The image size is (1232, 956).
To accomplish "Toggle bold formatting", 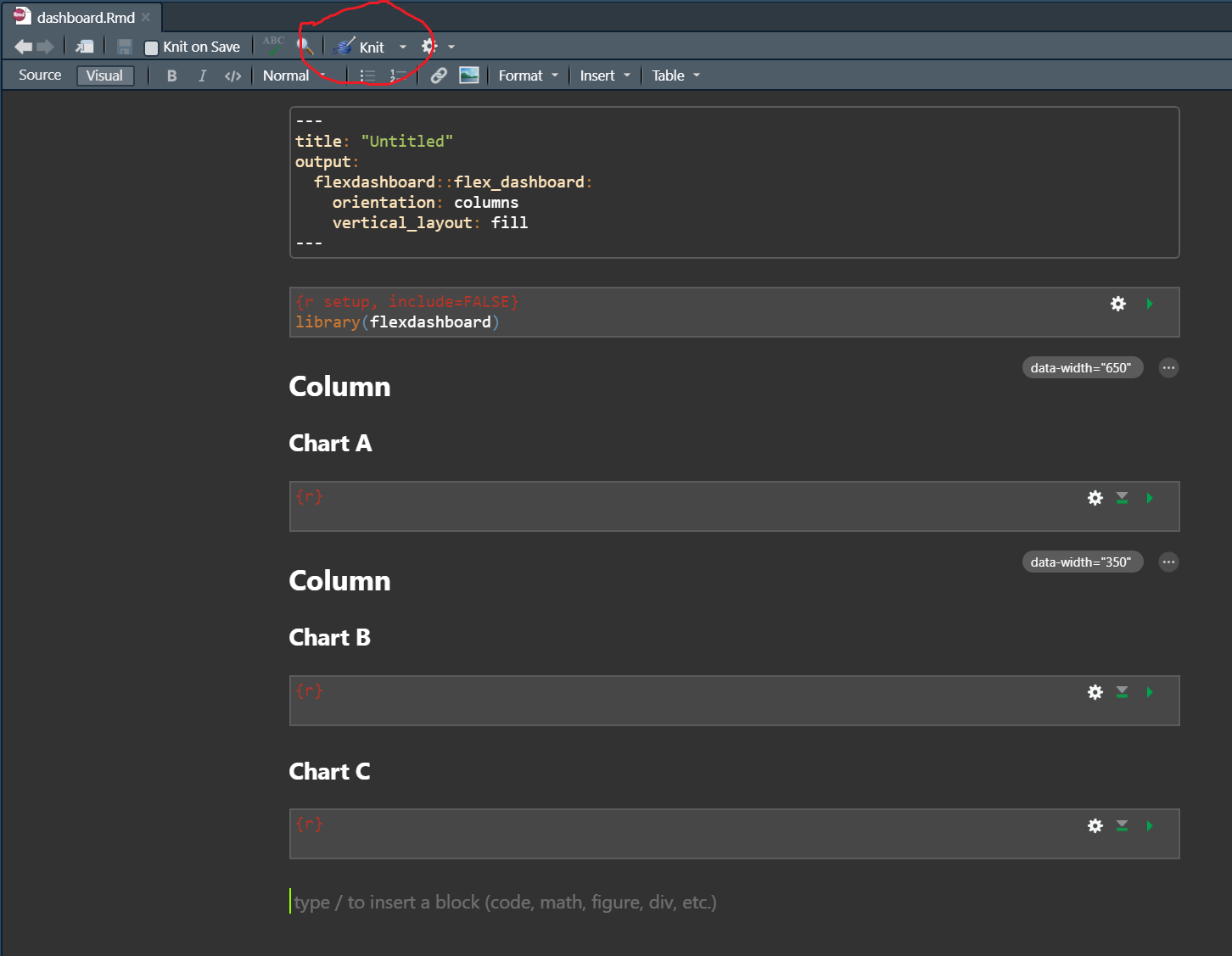I will point(172,75).
